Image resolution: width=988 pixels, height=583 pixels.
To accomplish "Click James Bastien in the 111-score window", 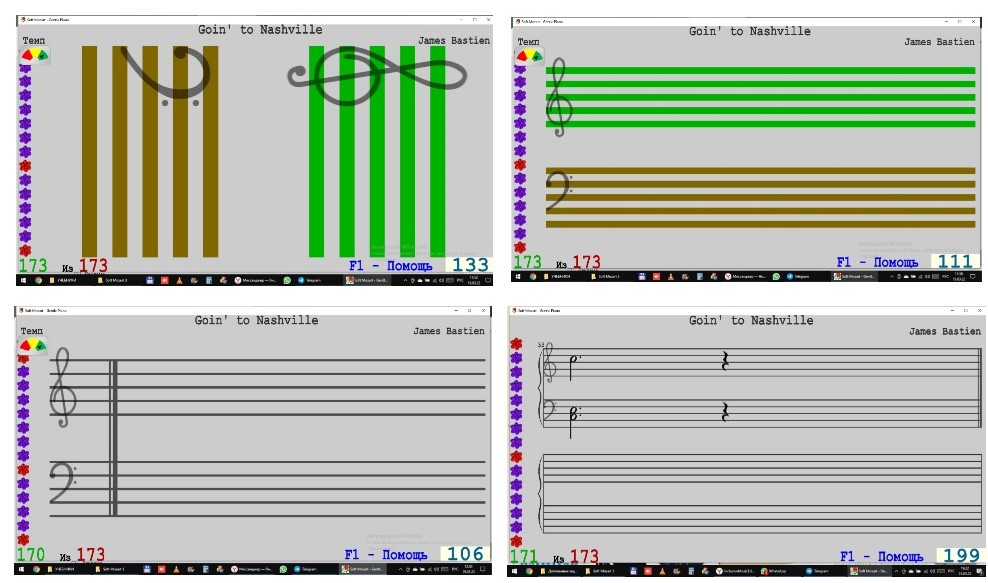I will click(x=939, y=42).
